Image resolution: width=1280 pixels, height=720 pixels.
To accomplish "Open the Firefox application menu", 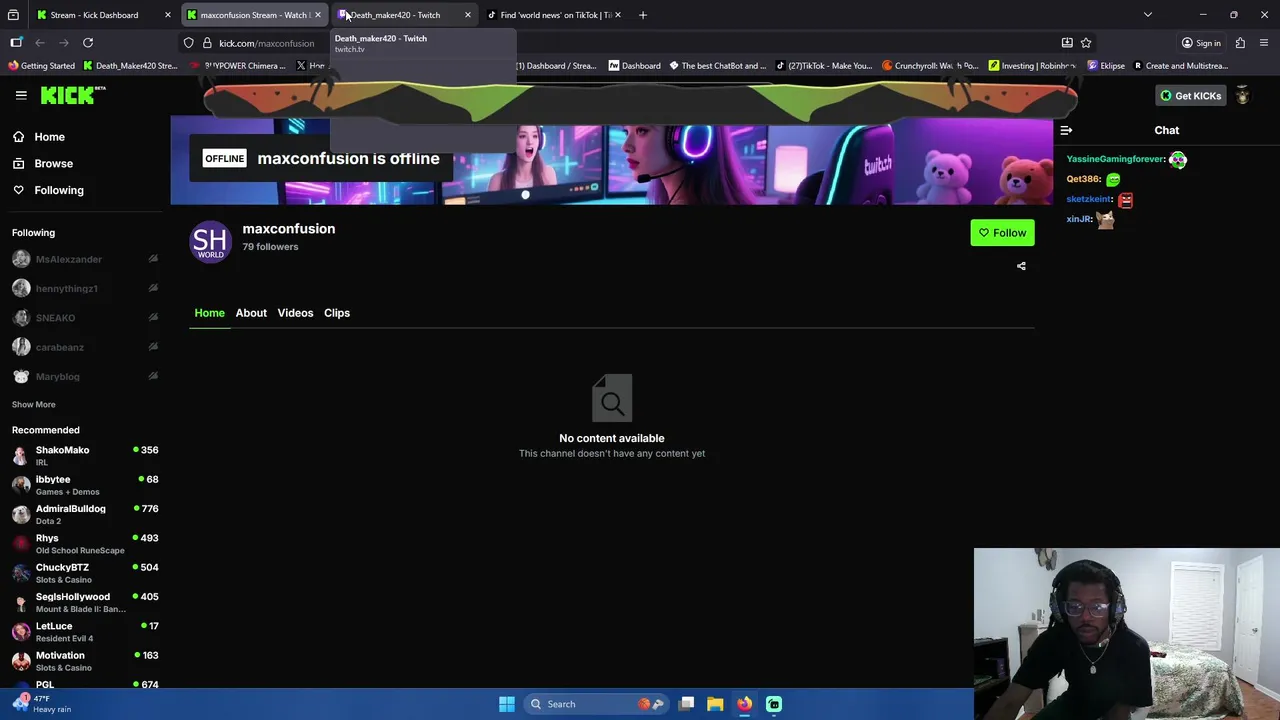I will (x=1264, y=43).
